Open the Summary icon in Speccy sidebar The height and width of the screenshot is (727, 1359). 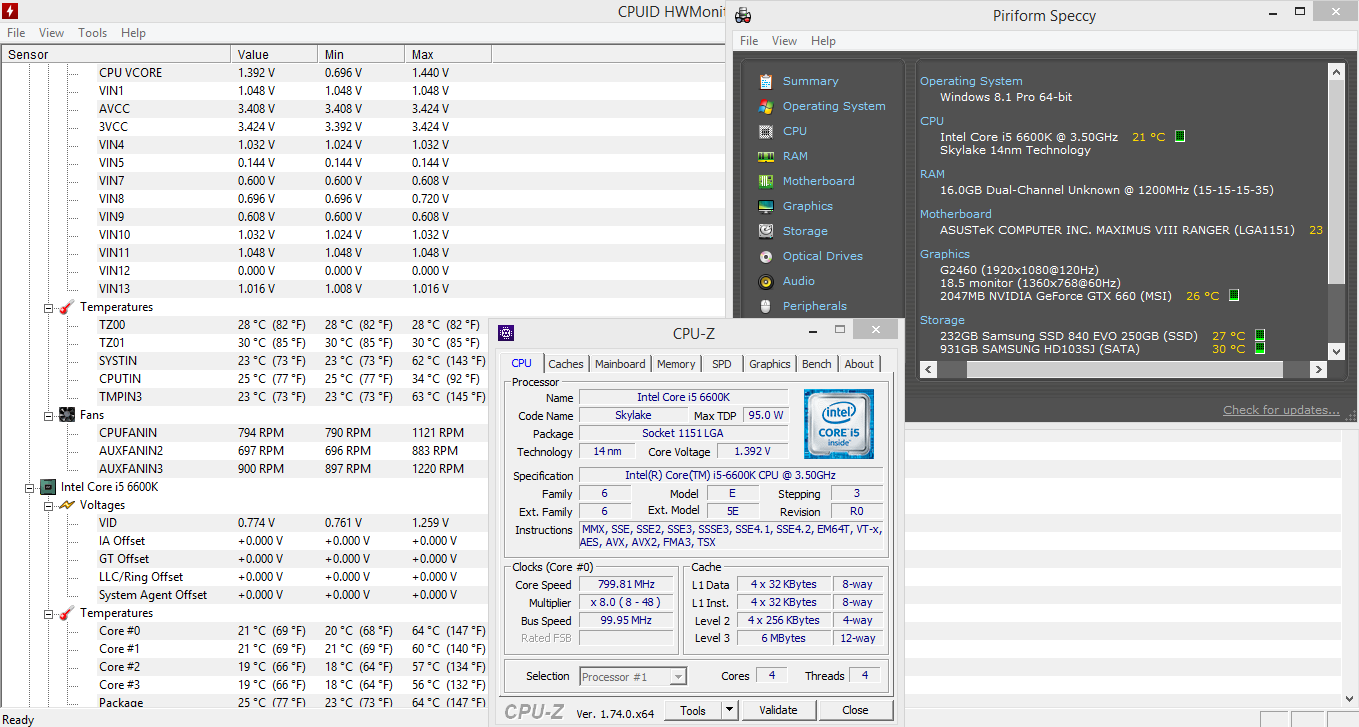766,81
